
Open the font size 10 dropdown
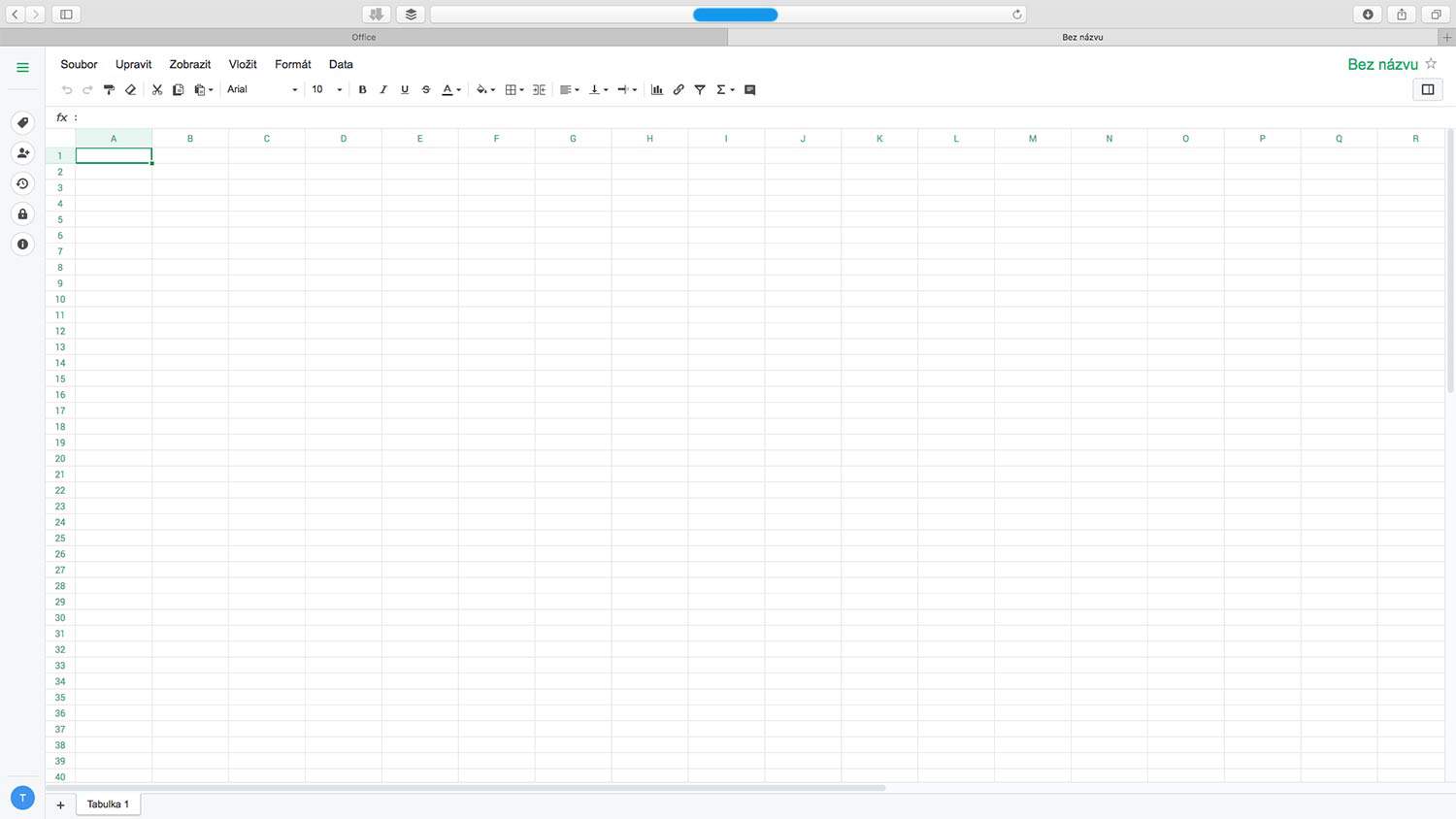(x=326, y=90)
